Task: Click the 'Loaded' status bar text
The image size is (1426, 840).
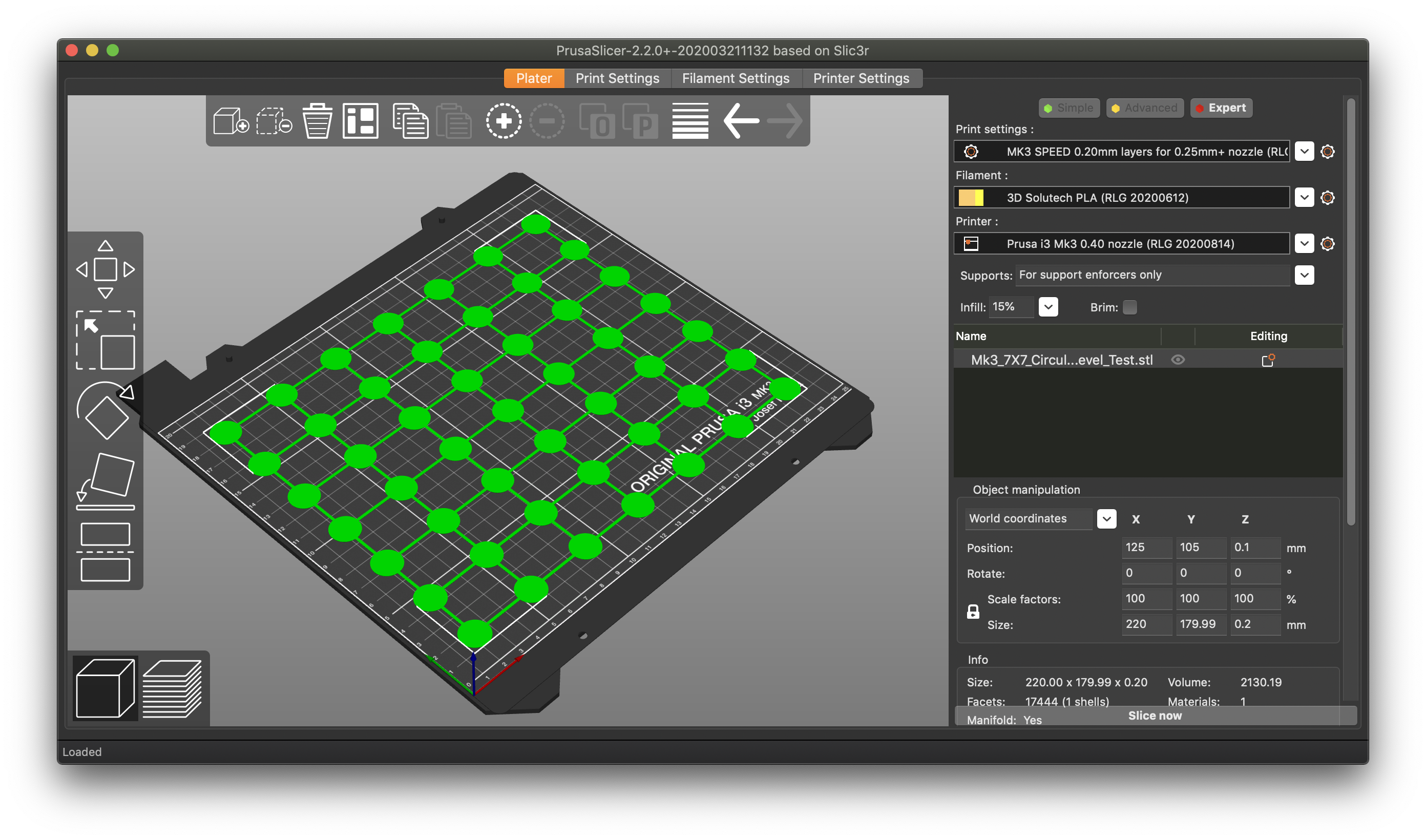Action: (x=82, y=752)
